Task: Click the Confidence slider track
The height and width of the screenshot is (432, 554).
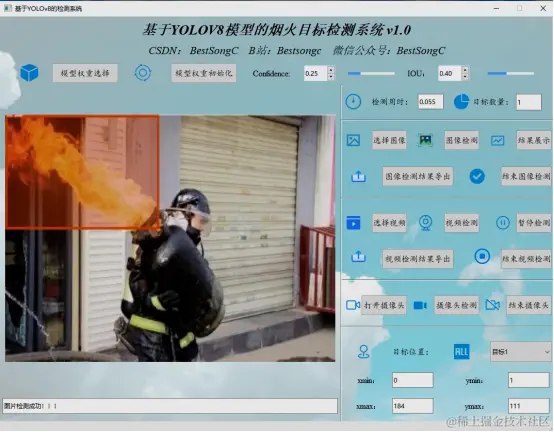Action: (371, 73)
